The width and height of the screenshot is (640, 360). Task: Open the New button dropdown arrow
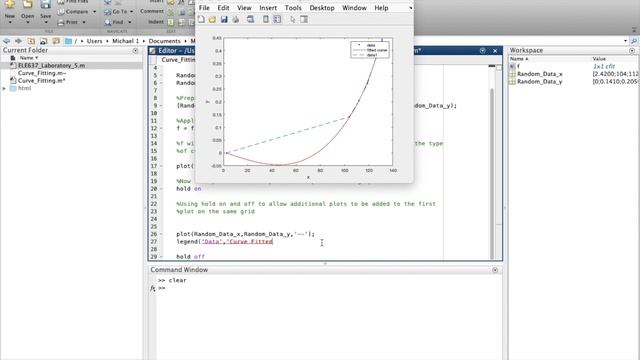coord(10,22)
